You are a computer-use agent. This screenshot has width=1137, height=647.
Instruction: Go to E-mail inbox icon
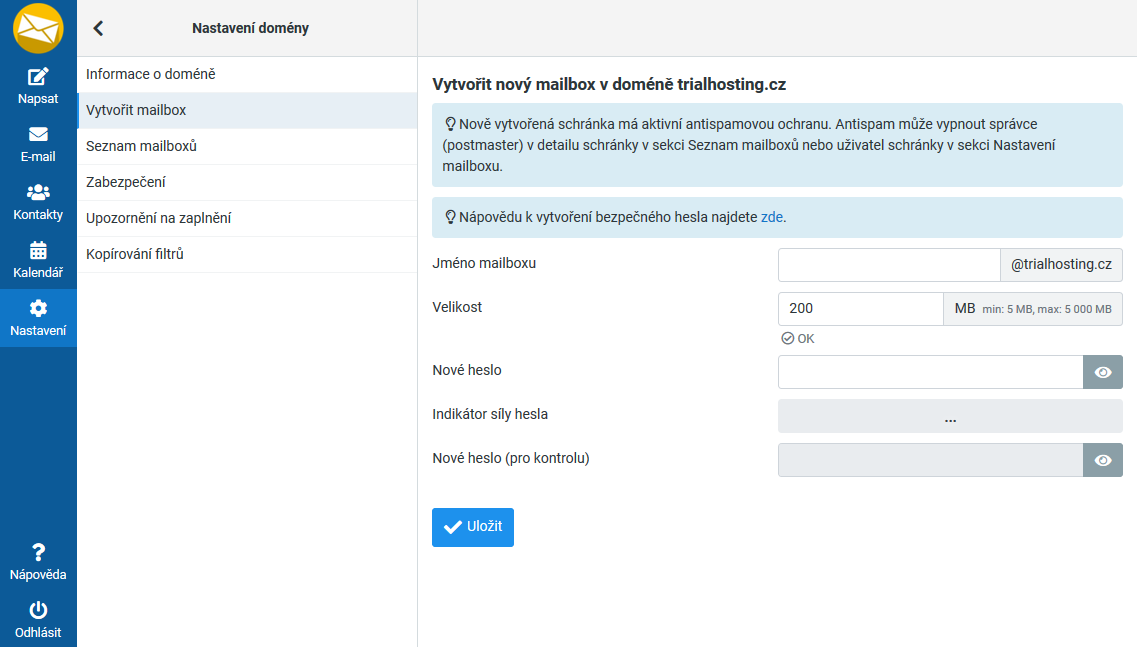[38, 134]
